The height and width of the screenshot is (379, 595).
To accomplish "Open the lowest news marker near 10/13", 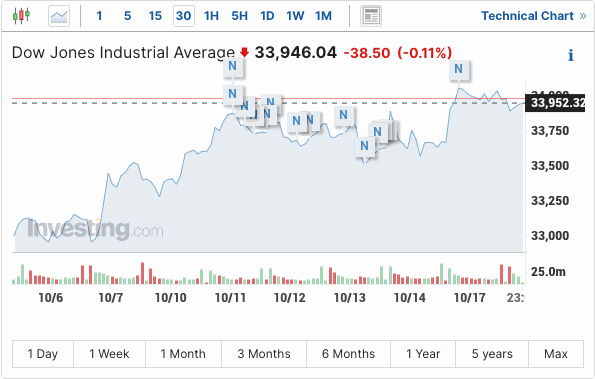I will [x=364, y=146].
